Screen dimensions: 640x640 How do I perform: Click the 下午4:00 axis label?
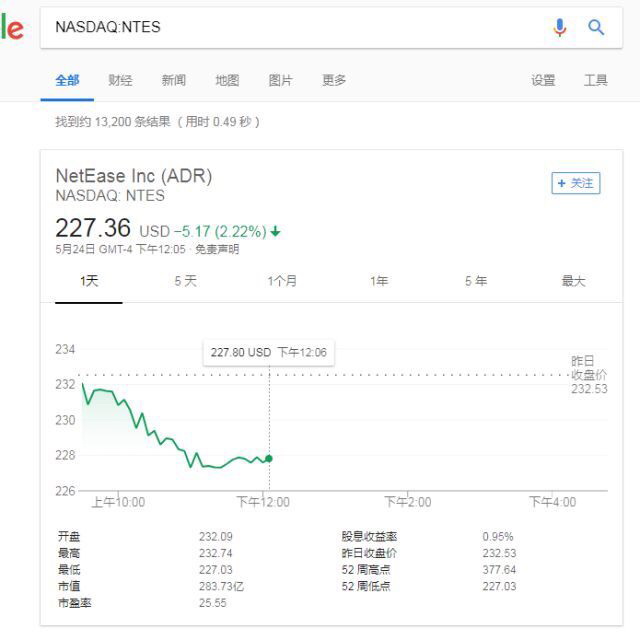[553, 502]
